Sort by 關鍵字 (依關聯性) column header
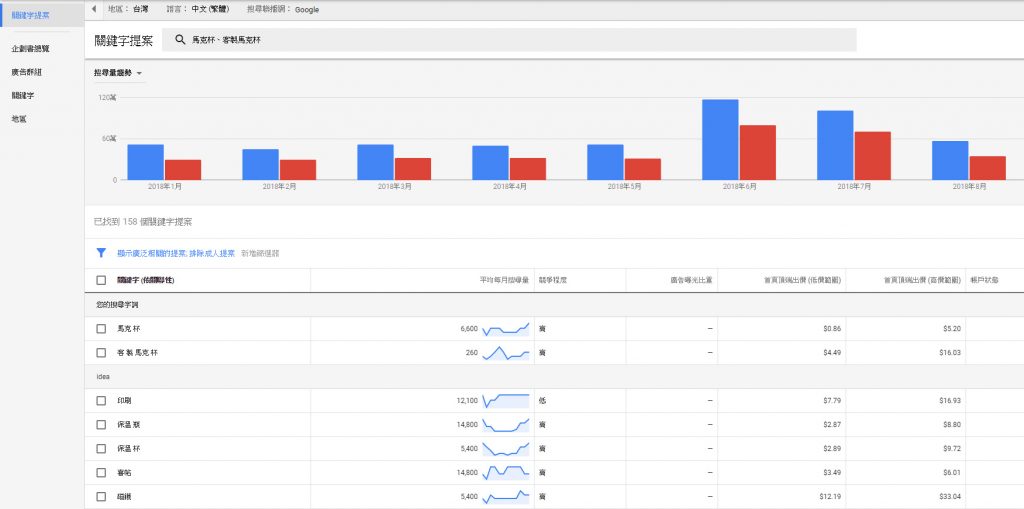This screenshot has height=509, width=1024. 146,280
